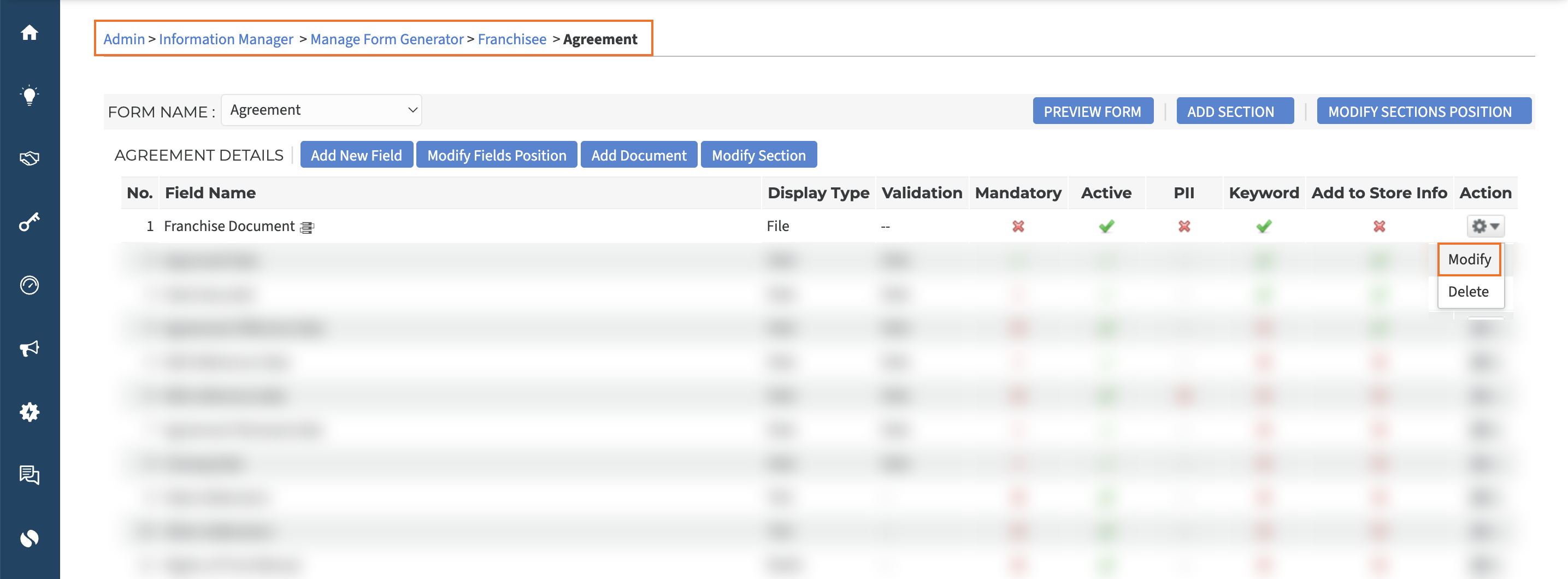Click the PII column header
1568x579 pixels.
click(x=1184, y=193)
